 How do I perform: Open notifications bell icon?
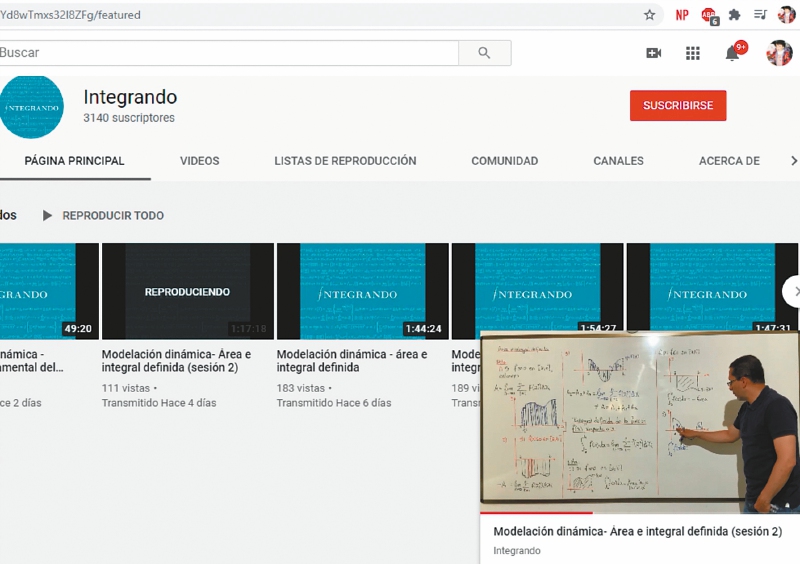click(x=733, y=53)
